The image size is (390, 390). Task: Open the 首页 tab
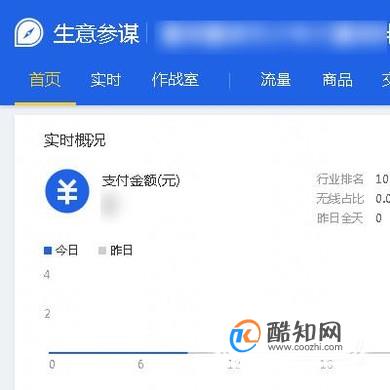click(x=45, y=80)
